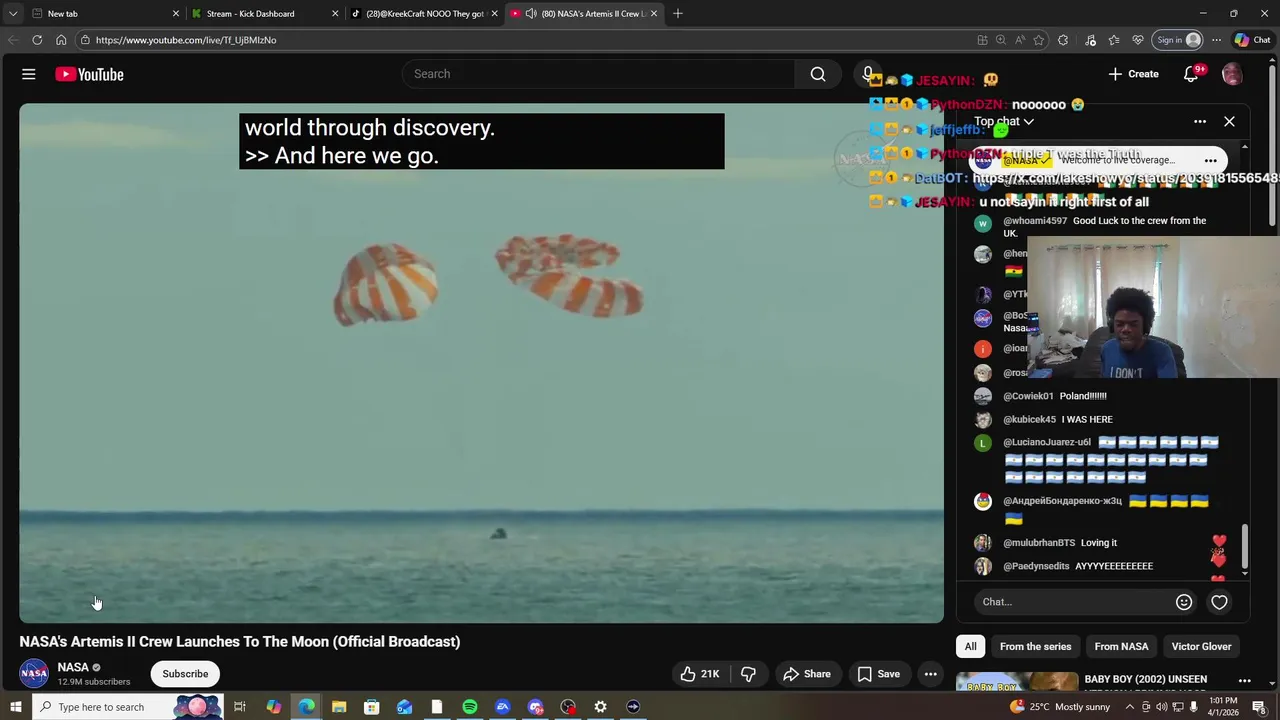Select the Victor Glover chip
Image resolution: width=1280 pixels, height=720 pixels.
point(1201,646)
